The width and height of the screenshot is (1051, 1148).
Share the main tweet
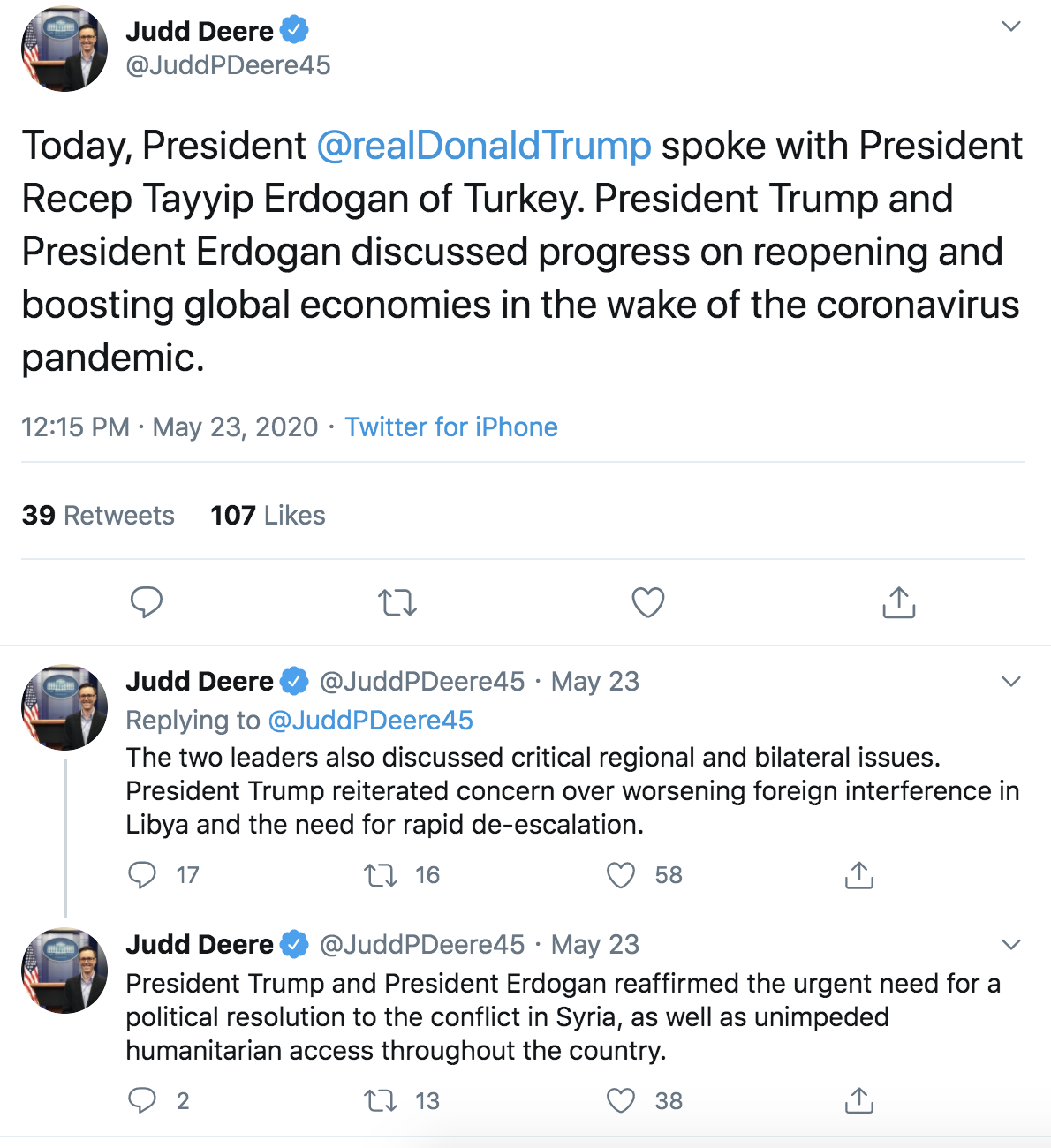pos(899,602)
